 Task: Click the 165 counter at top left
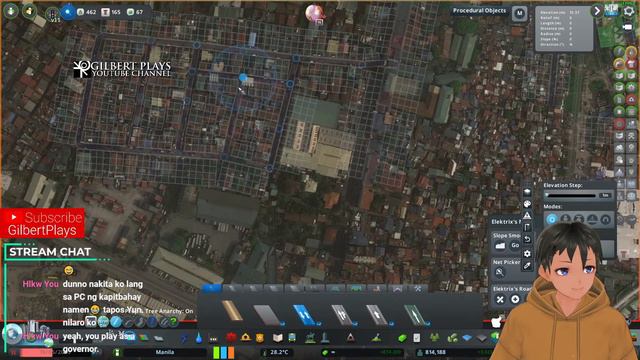[116, 12]
